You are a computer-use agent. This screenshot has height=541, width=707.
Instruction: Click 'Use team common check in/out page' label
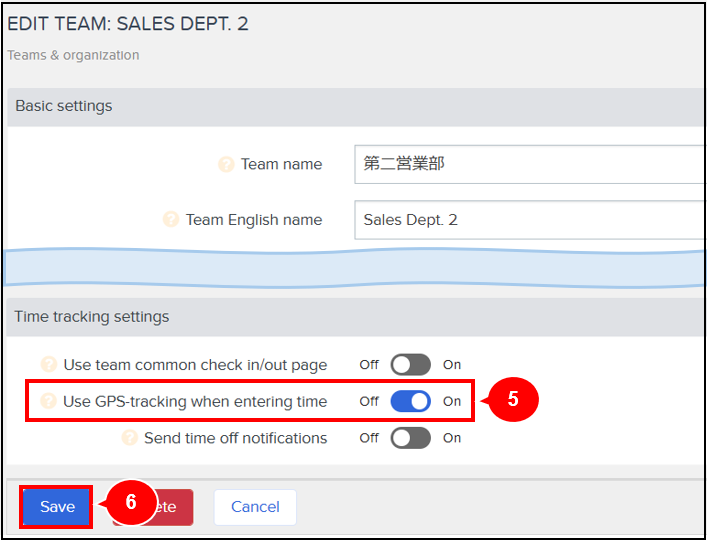(195, 365)
